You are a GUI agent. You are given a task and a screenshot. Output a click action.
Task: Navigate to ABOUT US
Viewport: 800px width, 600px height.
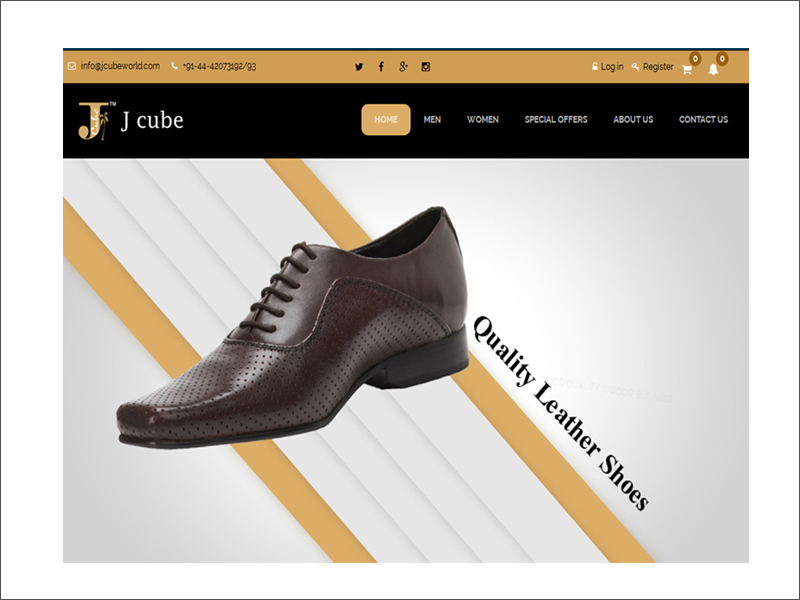tap(633, 120)
